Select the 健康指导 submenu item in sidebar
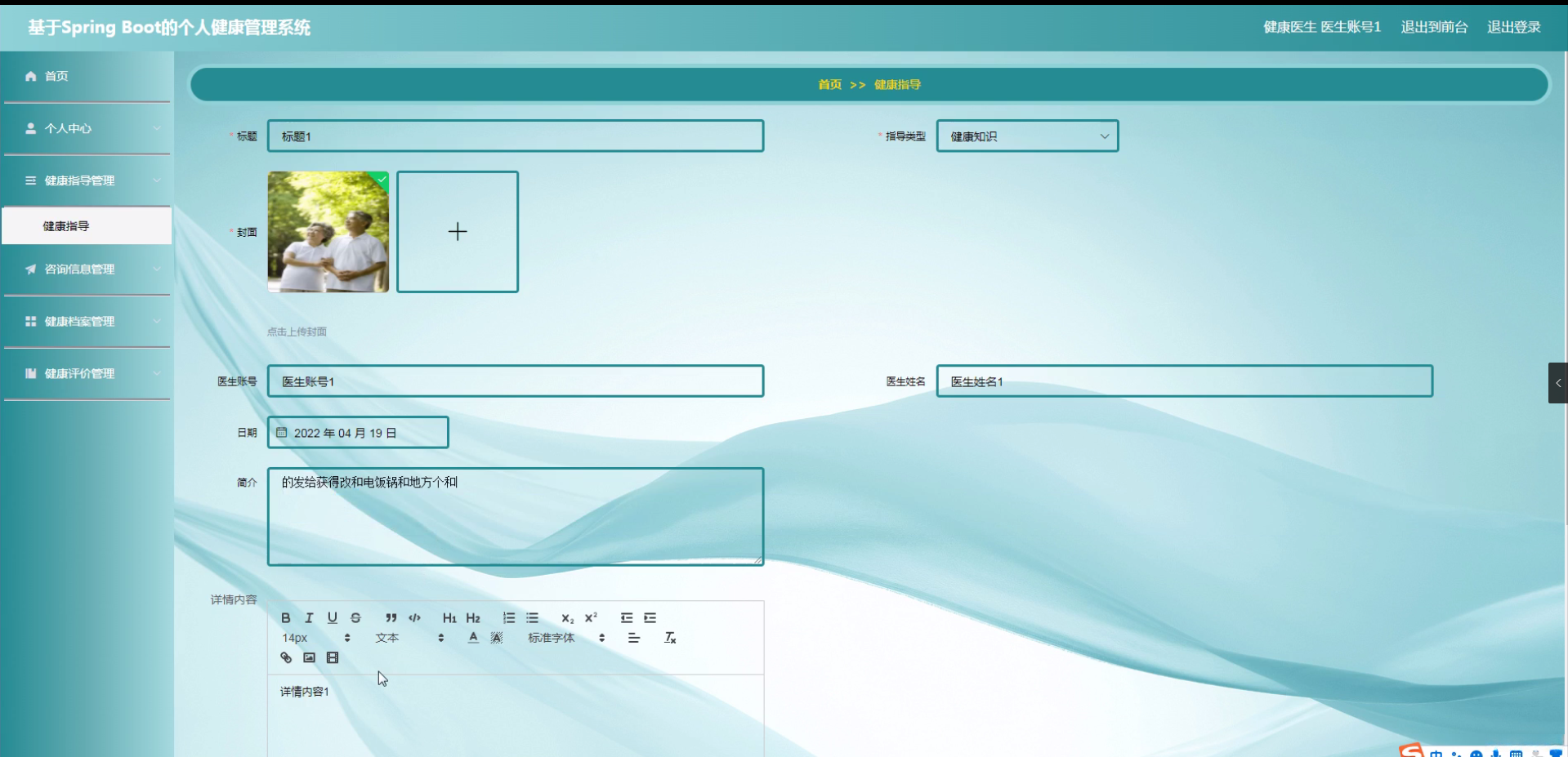This screenshot has height=757, width=1568. tap(87, 226)
